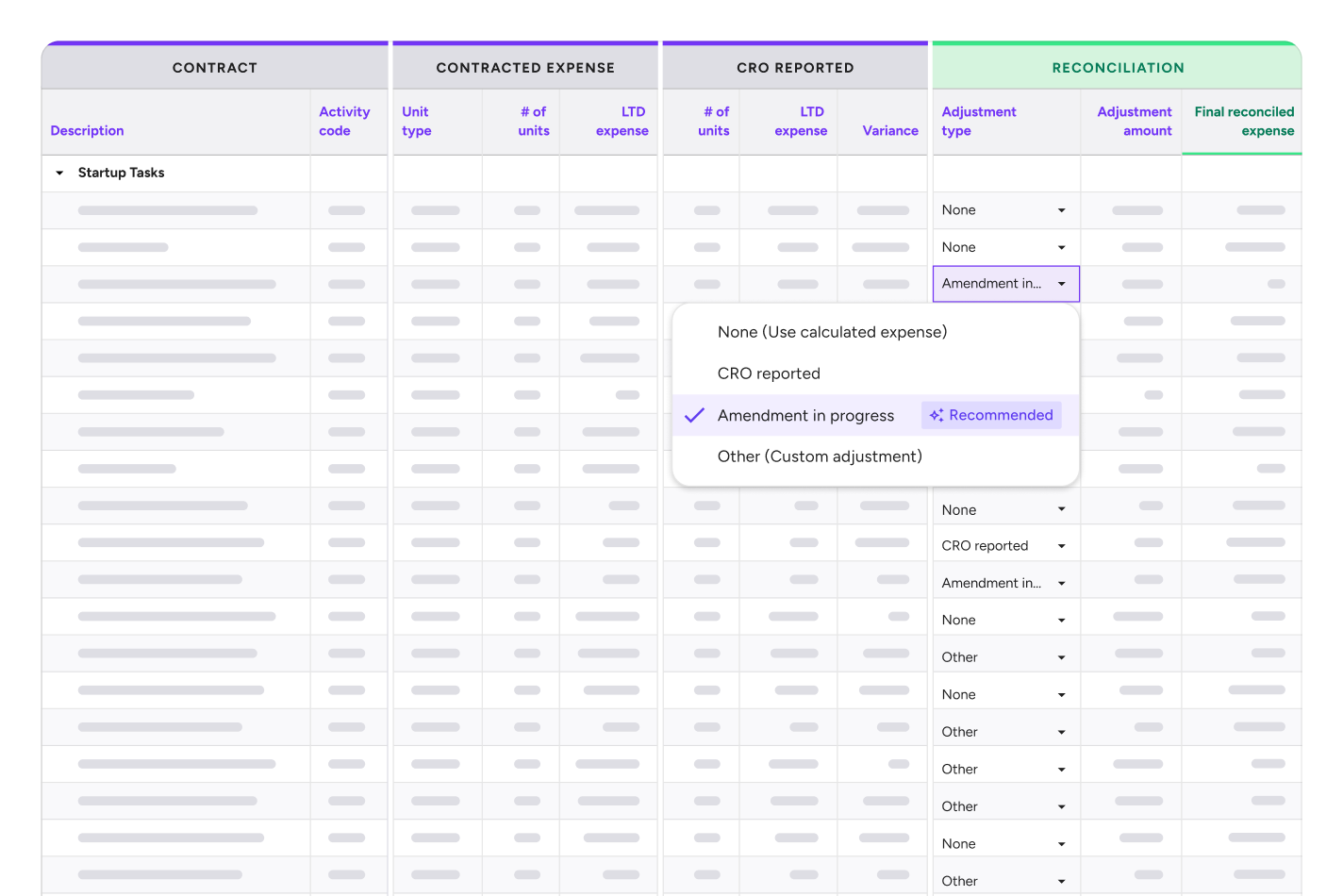Pick 'Other (Custom adjustment)' menu option
The height and width of the screenshot is (896, 1343).
(819, 456)
